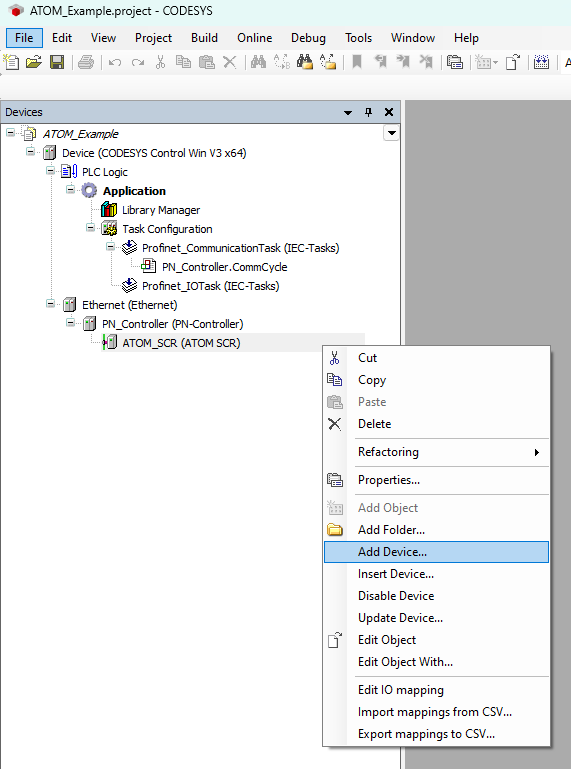Click the Replace in Files toolbar icon
The image size is (571, 769).
click(x=328, y=62)
